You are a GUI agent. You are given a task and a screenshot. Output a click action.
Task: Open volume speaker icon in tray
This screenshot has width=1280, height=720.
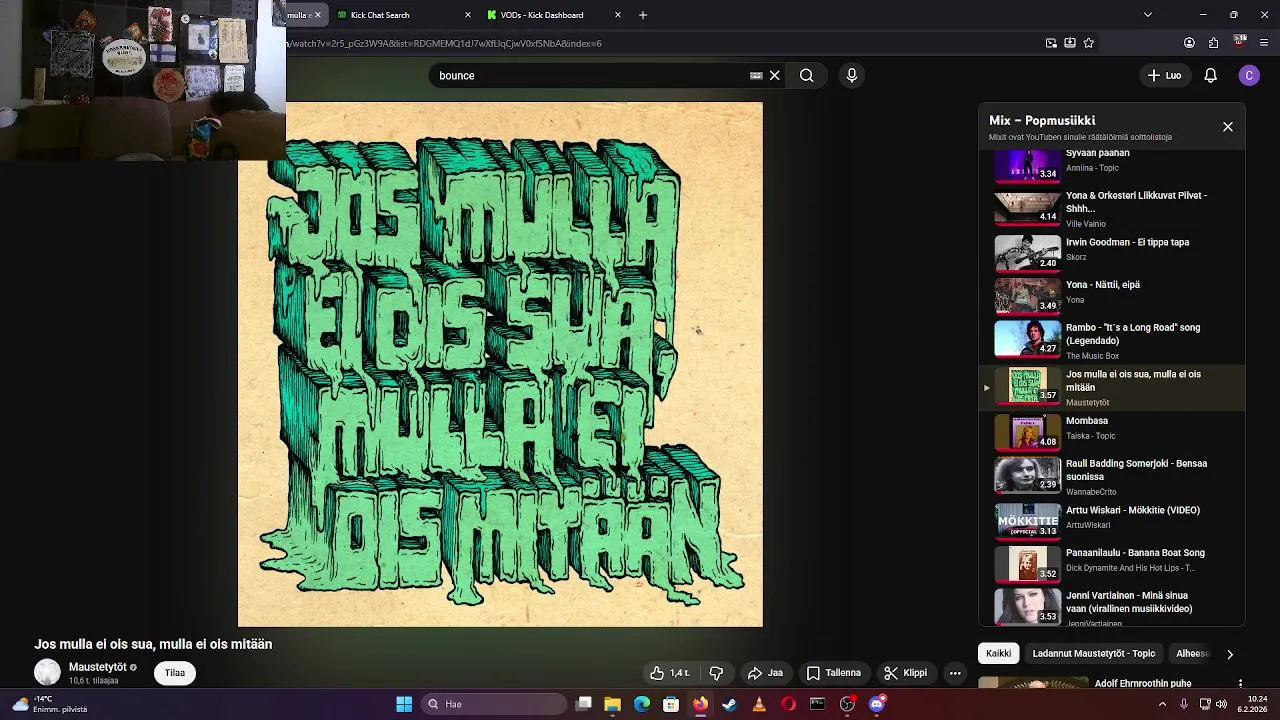click(1221, 704)
